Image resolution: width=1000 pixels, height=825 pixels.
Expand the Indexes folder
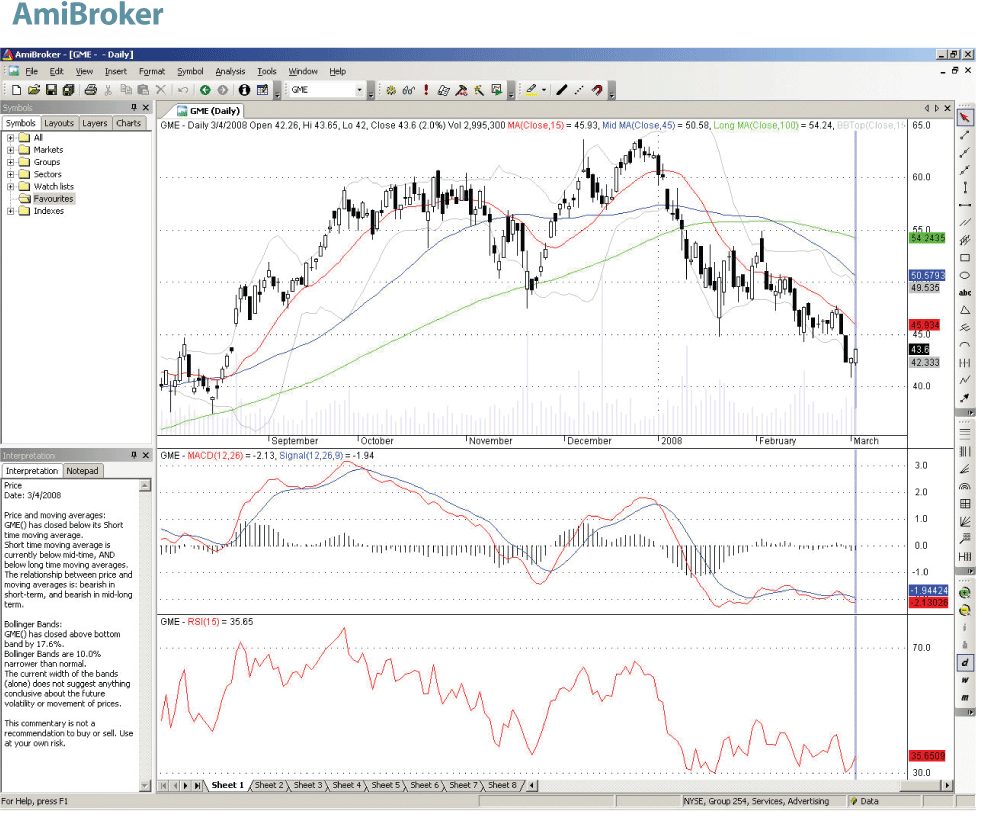10,211
